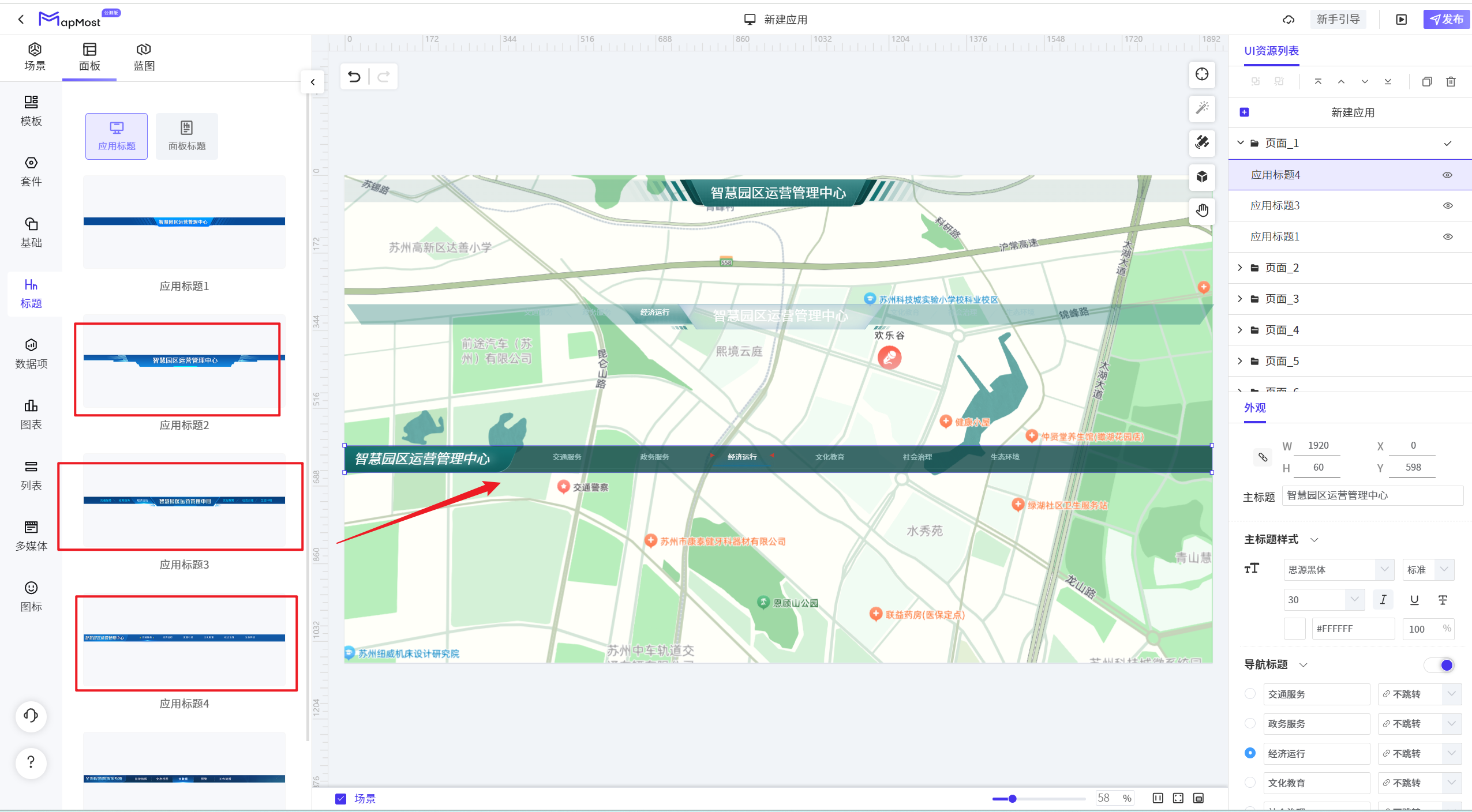The height and width of the screenshot is (812, 1472).
Task: Click the fit-to-screen icon in the status bar
Action: (1178, 798)
